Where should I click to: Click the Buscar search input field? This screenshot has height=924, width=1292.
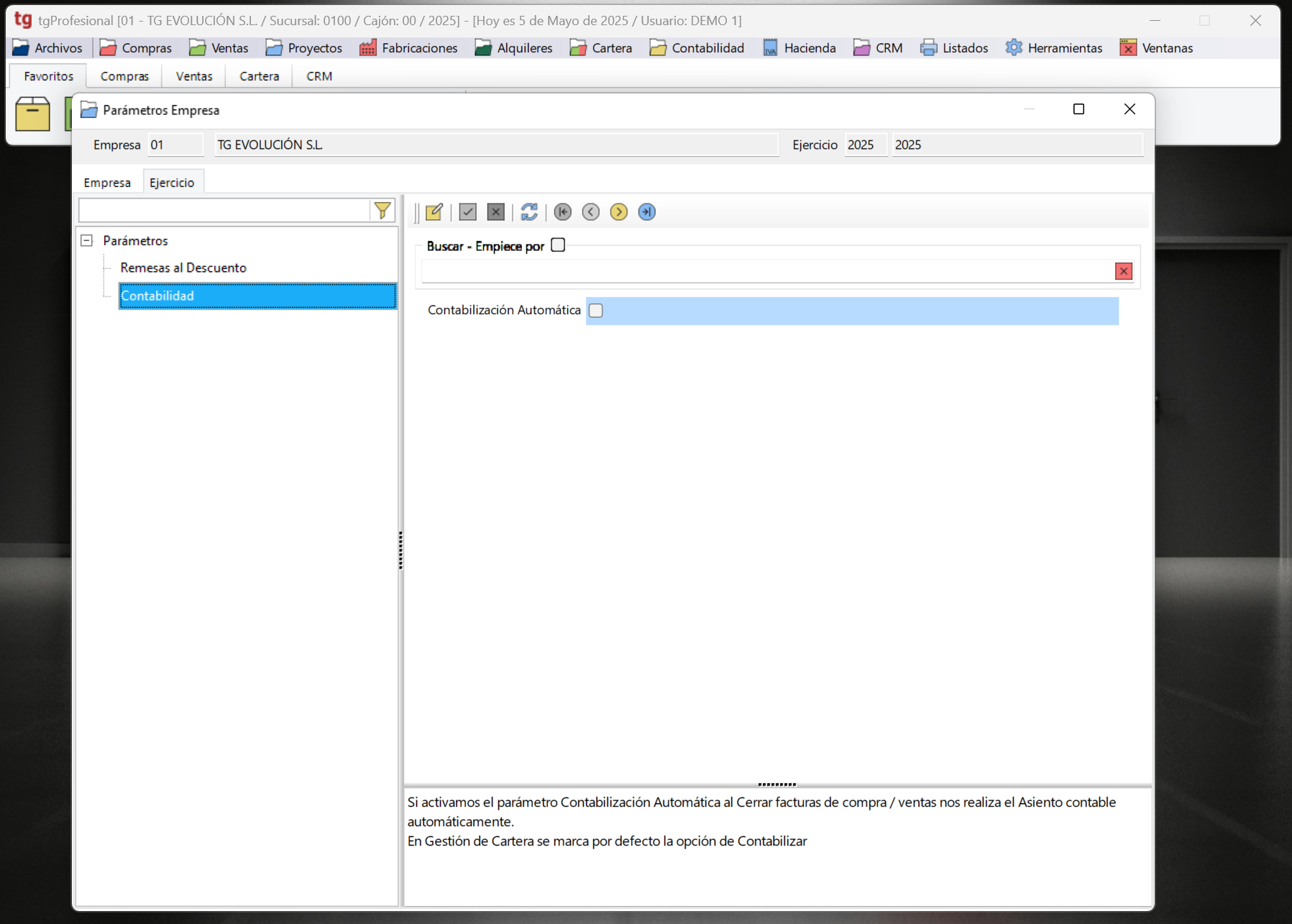tap(767, 271)
